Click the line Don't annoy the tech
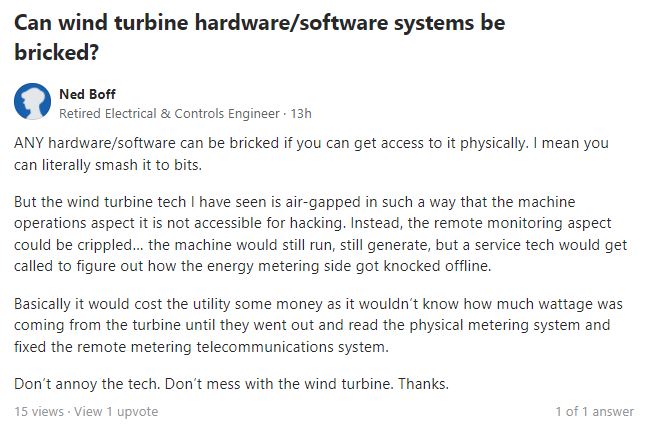647x429 pixels. pos(231,384)
